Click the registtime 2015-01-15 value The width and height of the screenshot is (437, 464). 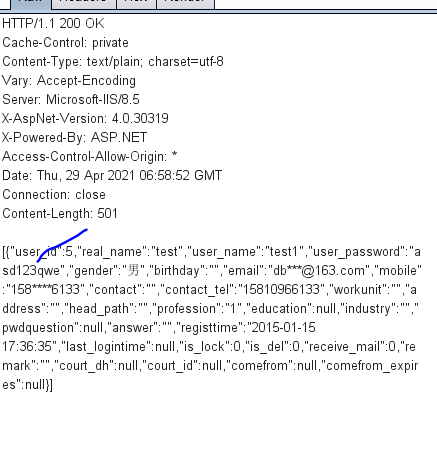(x=283, y=328)
